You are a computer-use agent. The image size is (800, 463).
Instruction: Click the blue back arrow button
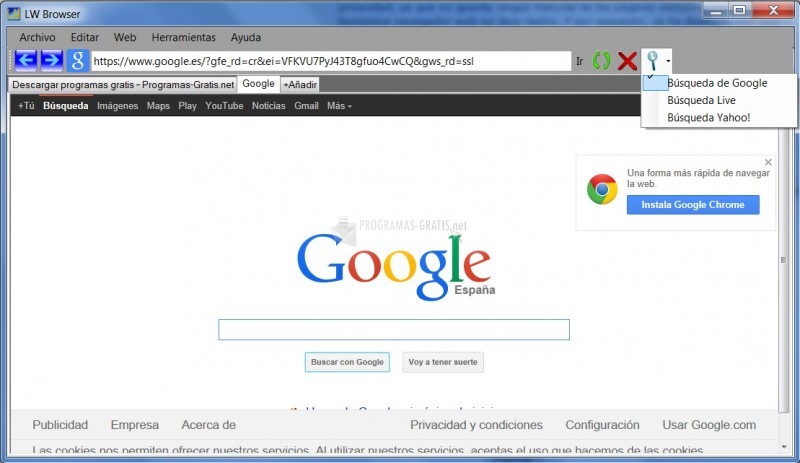26,61
